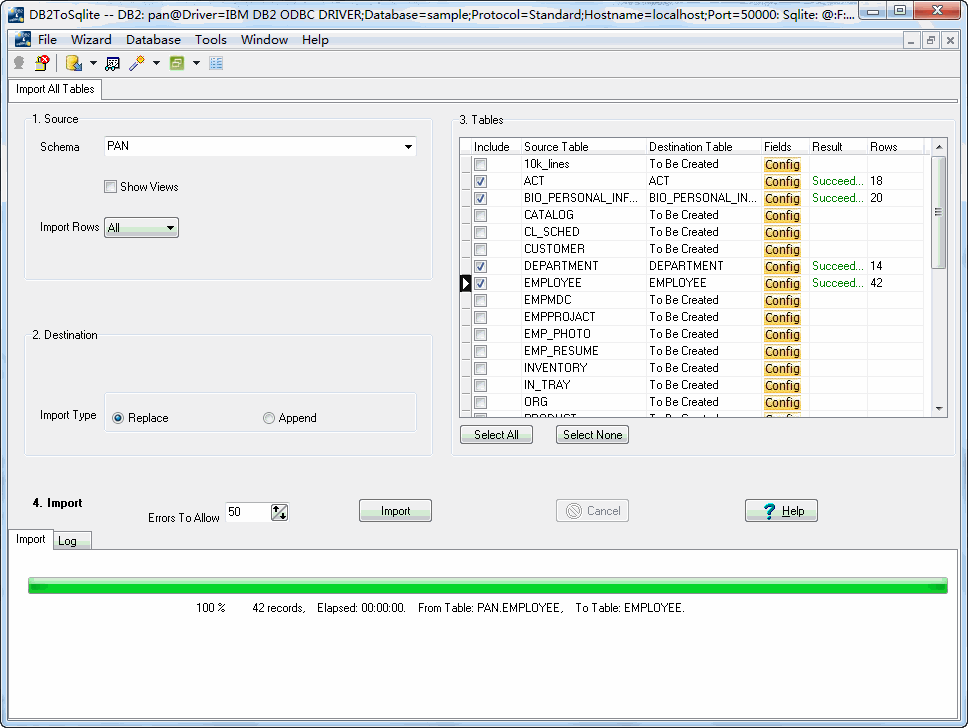Select the Append import type radio button
Viewport: 968px width, 728px height.
(269, 418)
